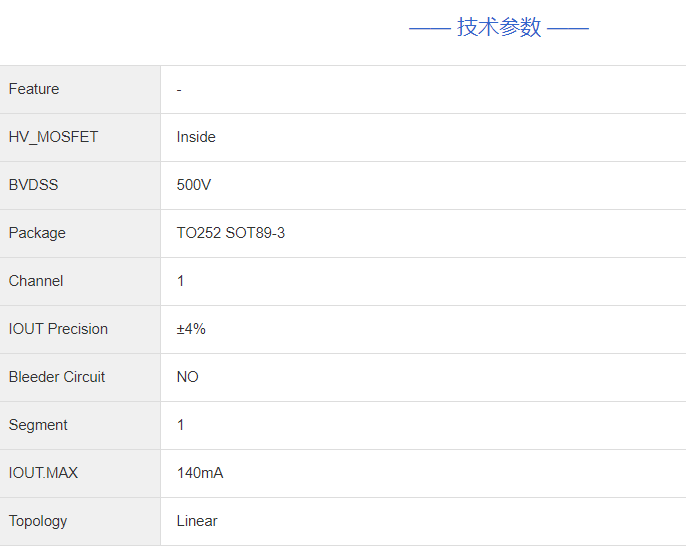
Task: Select the Channel parameter label
Action: (36, 281)
